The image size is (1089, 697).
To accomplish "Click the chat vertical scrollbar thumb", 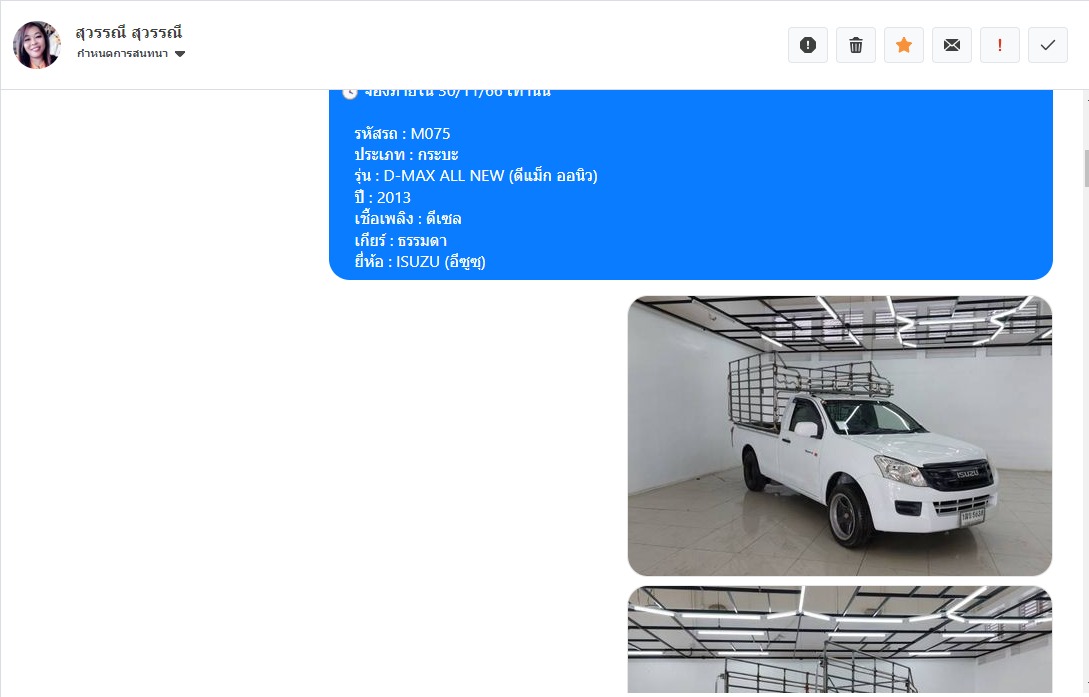I will tap(1086, 168).
